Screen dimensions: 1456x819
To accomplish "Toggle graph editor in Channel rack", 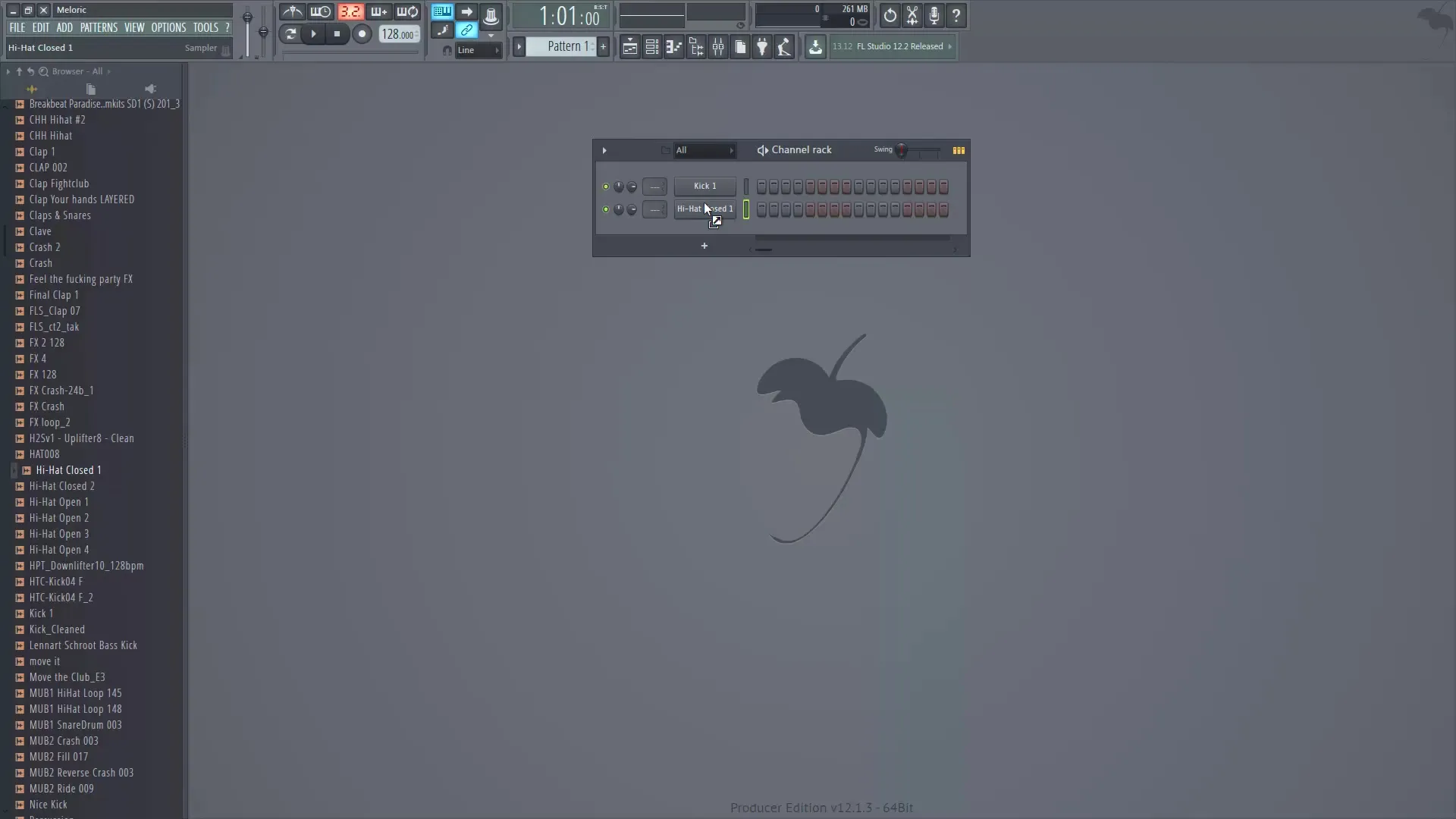I will coord(959,150).
